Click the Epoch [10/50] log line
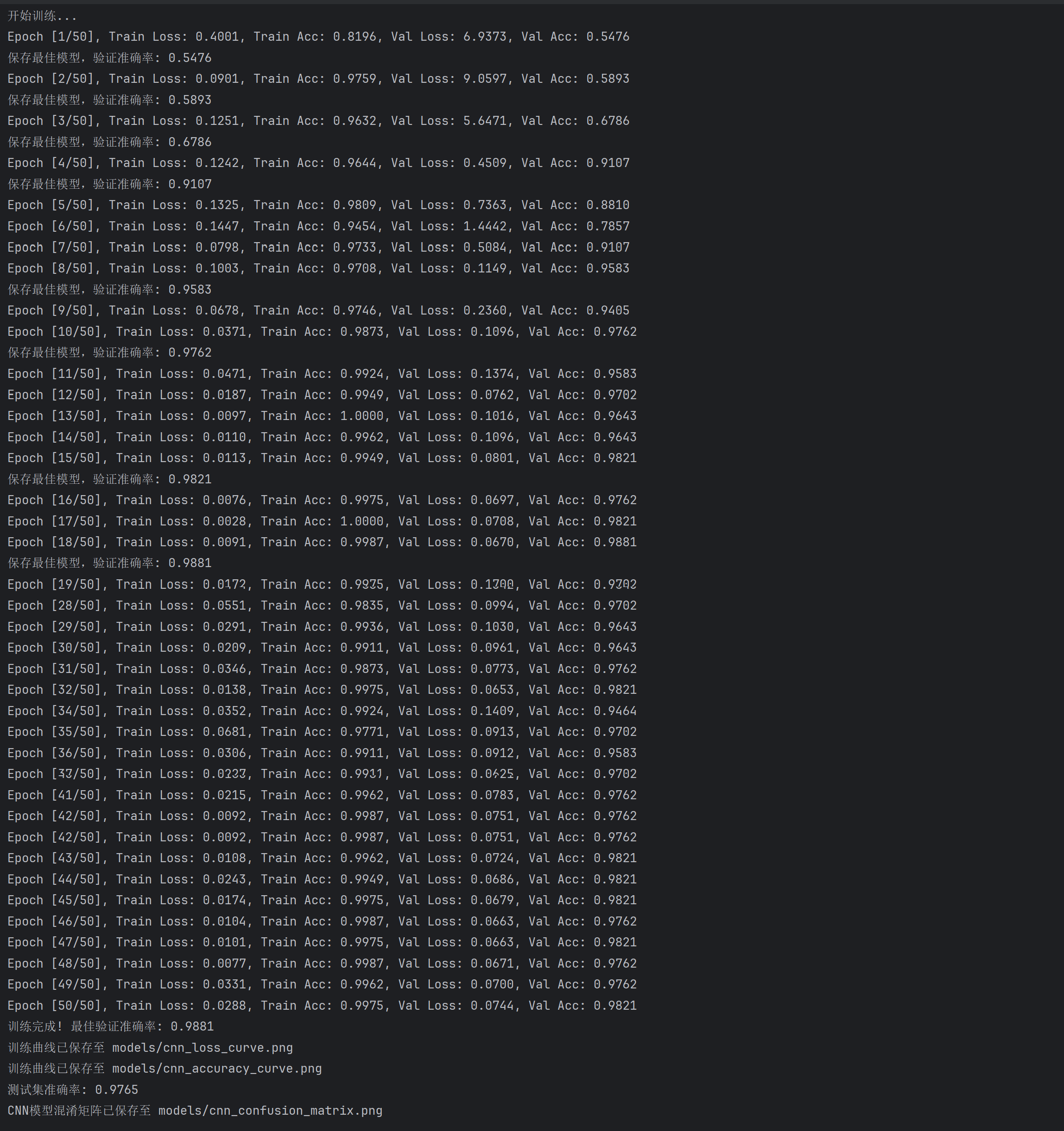Screen dimensions: 1064x1131 [322, 332]
